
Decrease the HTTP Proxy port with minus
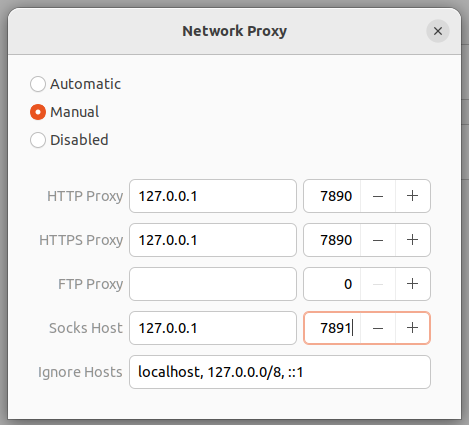378,196
